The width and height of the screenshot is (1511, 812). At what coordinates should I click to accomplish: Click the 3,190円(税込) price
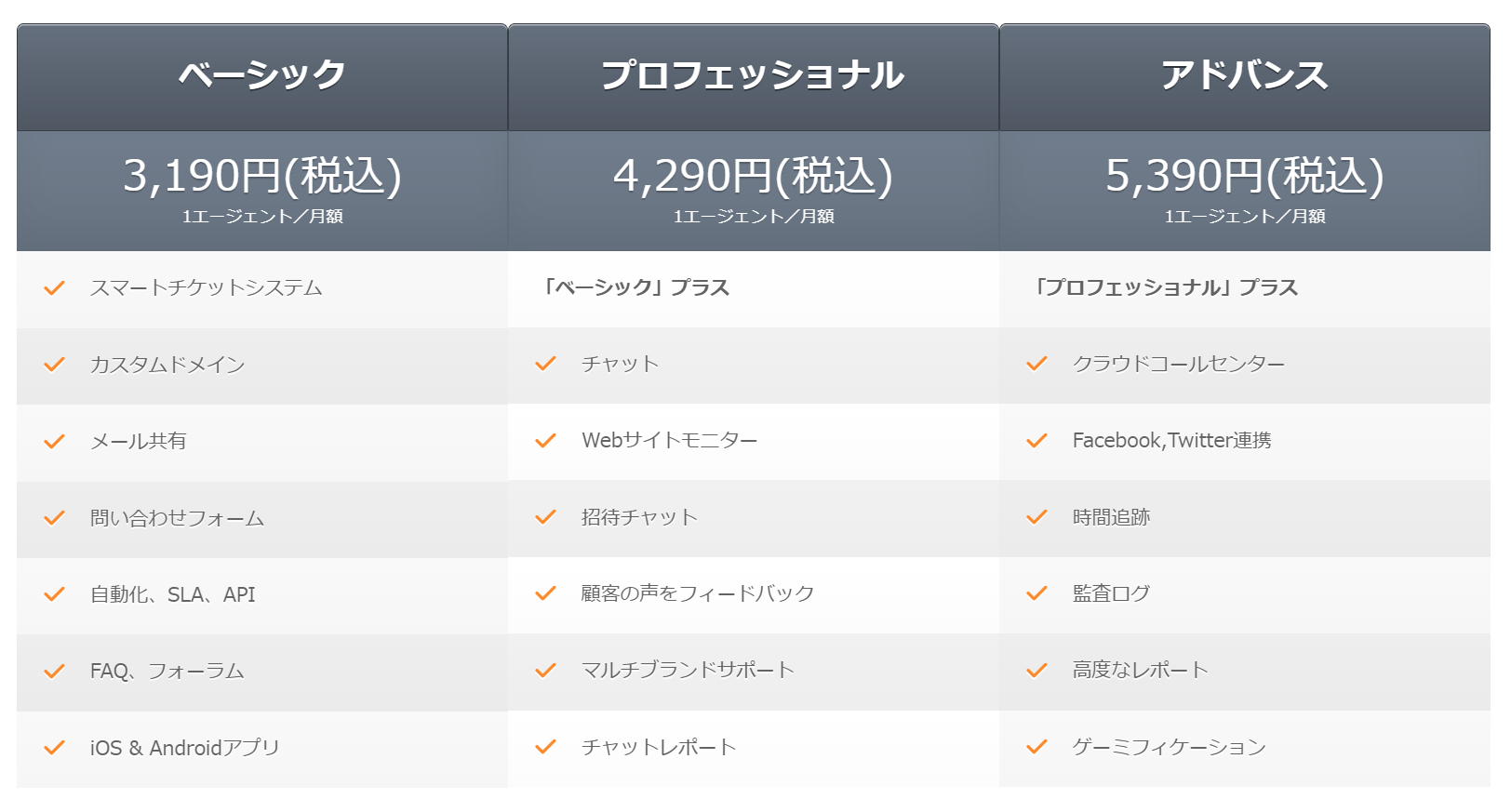(x=262, y=176)
